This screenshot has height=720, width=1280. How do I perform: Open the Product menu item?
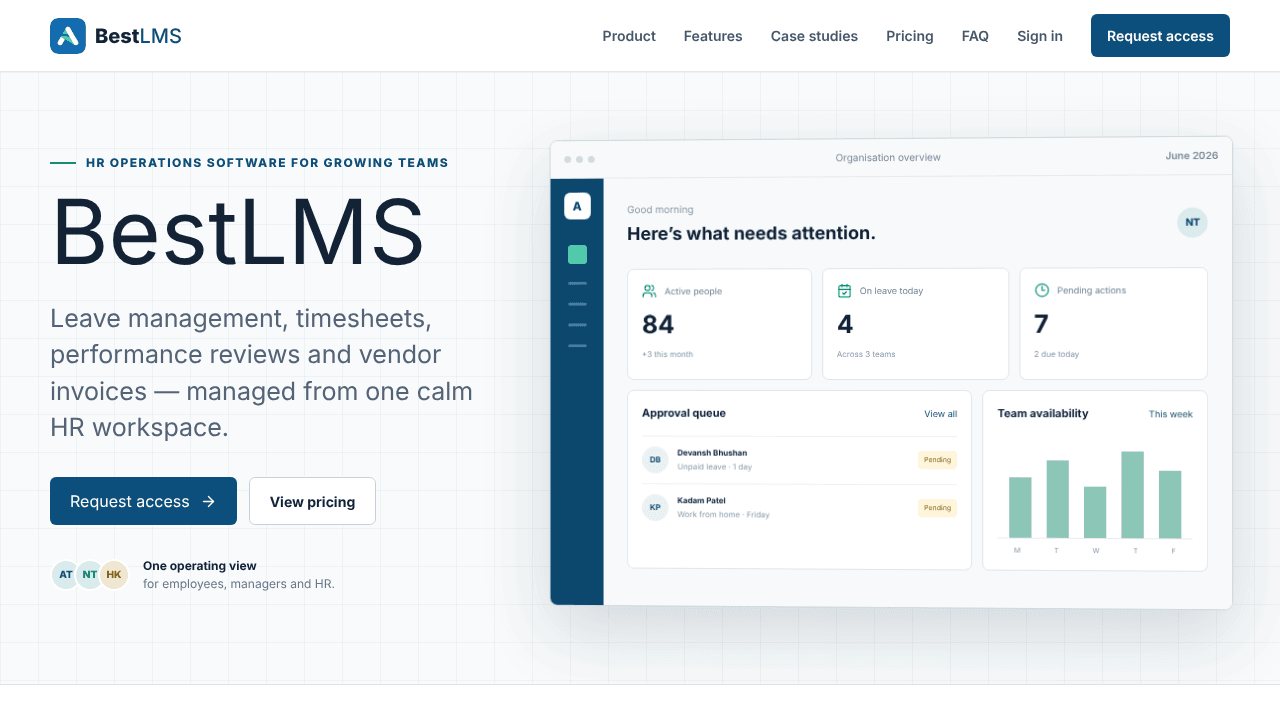pos(629,36)
